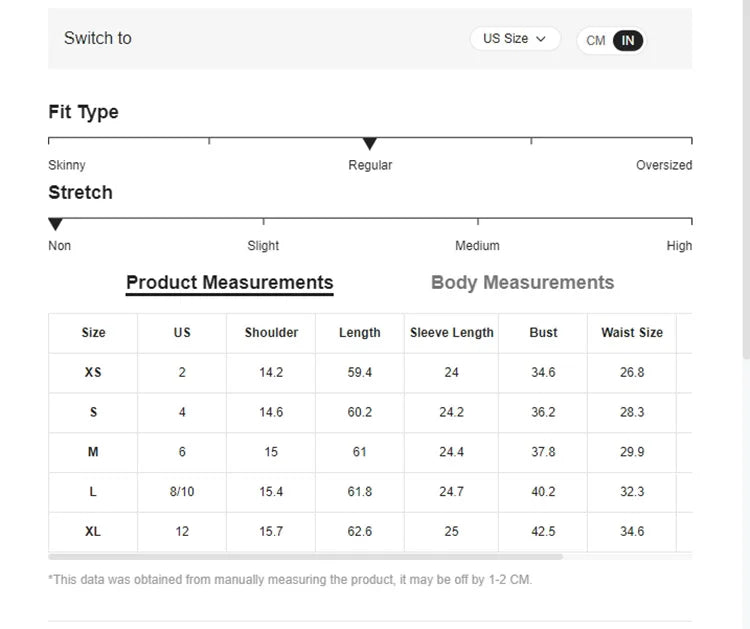Screen dimensions: 750x629
Task: Click the Bust column header
Action: pyautogui.click(x=543, y=333)
